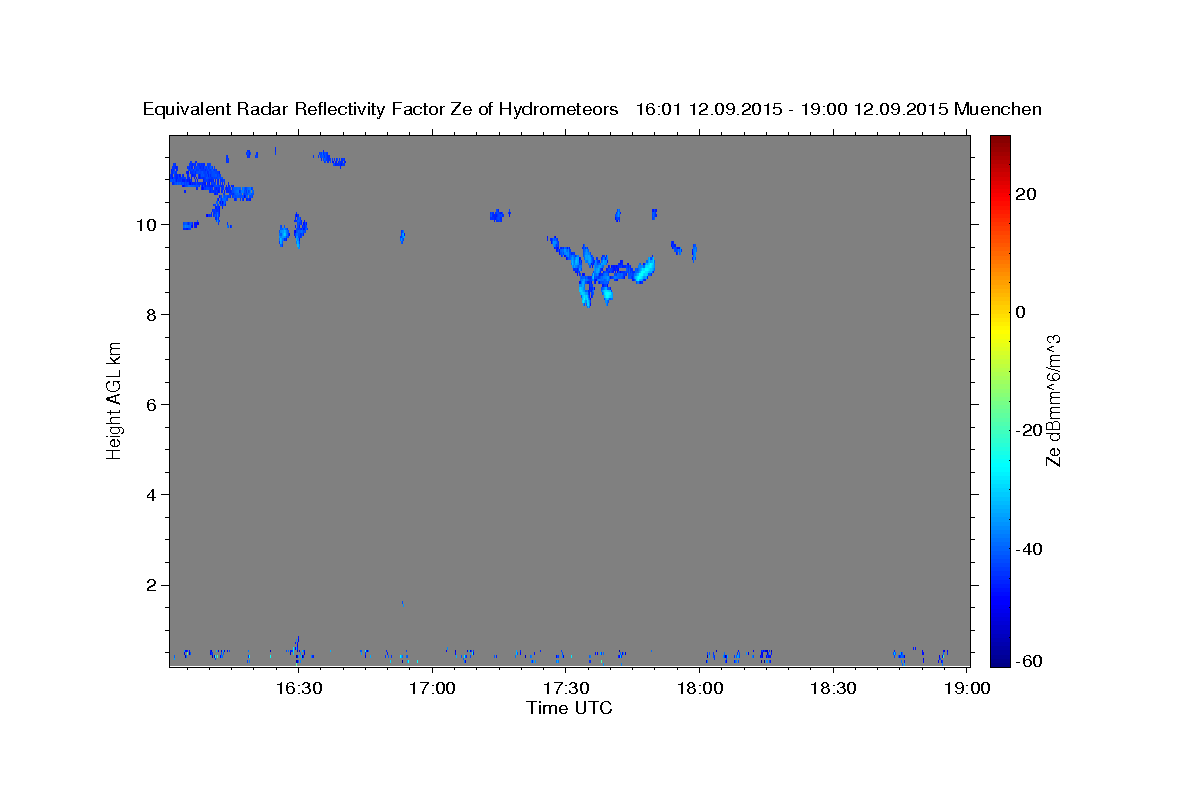This screenshot has height=800, width=1200.
Task: Click the '16:30' time tick label
Action: (298, 688)
